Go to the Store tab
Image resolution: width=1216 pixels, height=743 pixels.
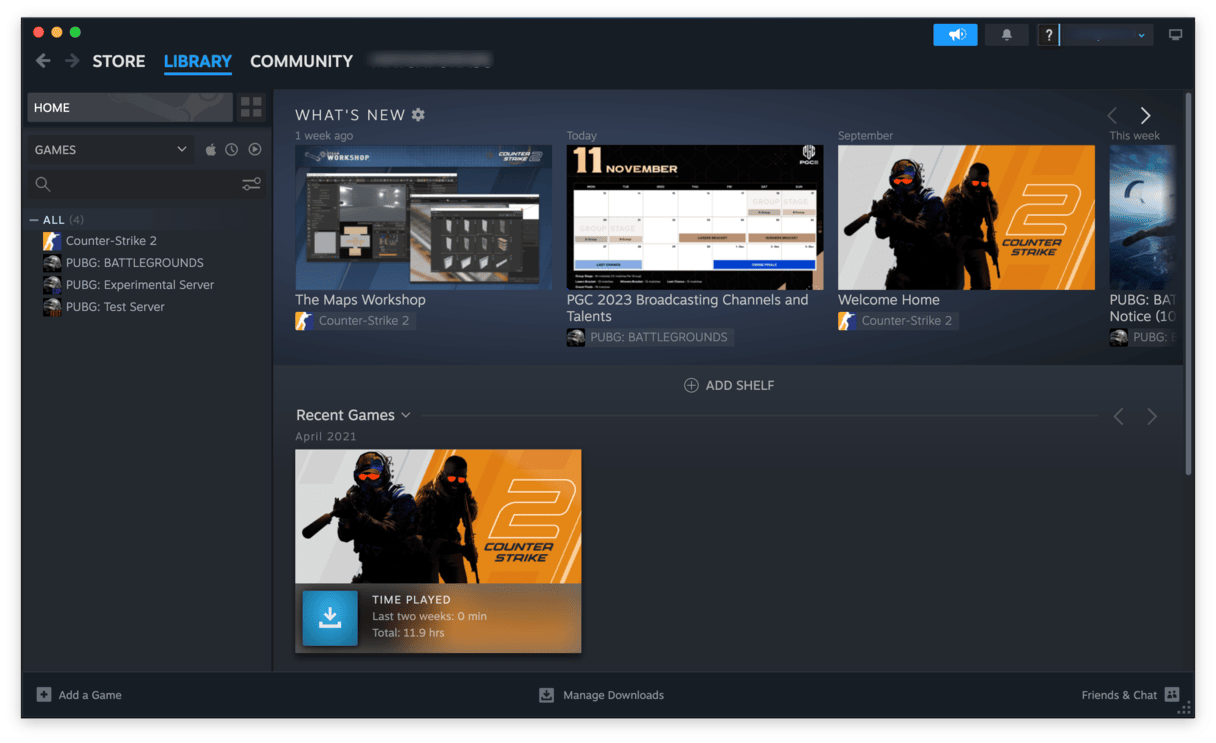[118, 61]
